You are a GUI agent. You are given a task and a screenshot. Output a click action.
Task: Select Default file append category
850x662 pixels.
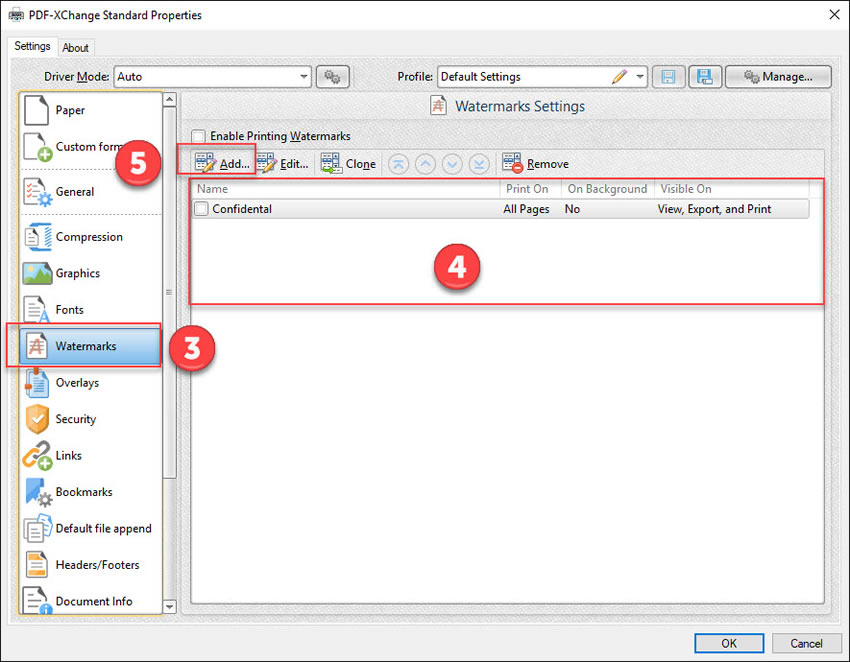(x=91, y=528)
